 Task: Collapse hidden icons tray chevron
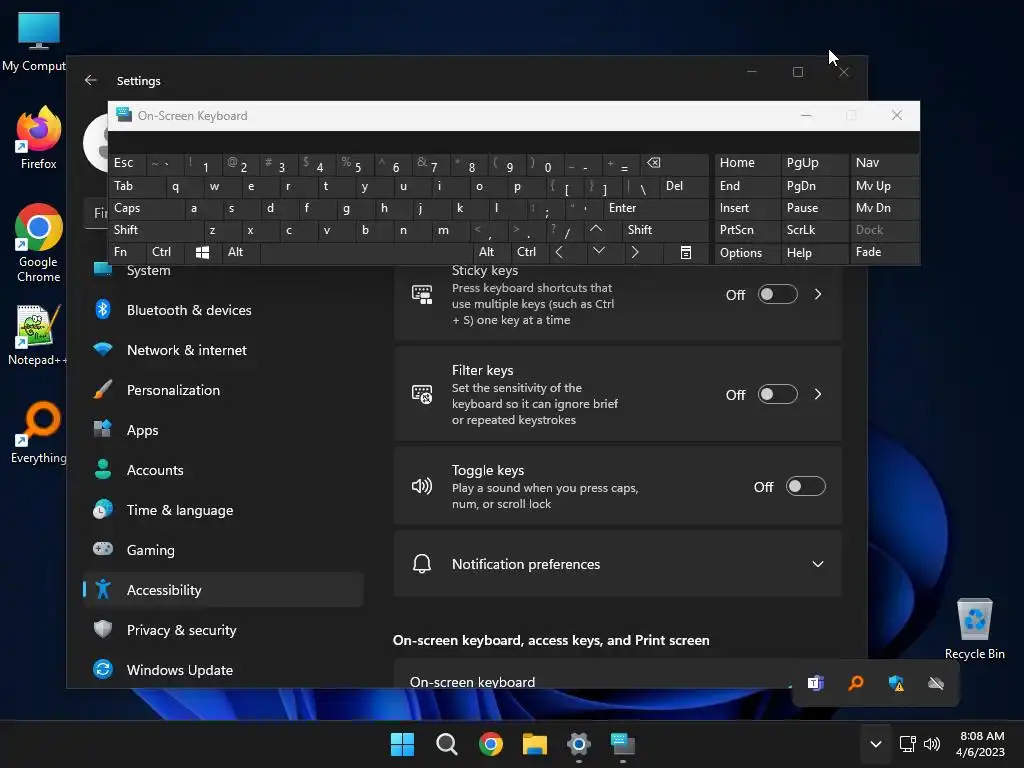(876, 744)
